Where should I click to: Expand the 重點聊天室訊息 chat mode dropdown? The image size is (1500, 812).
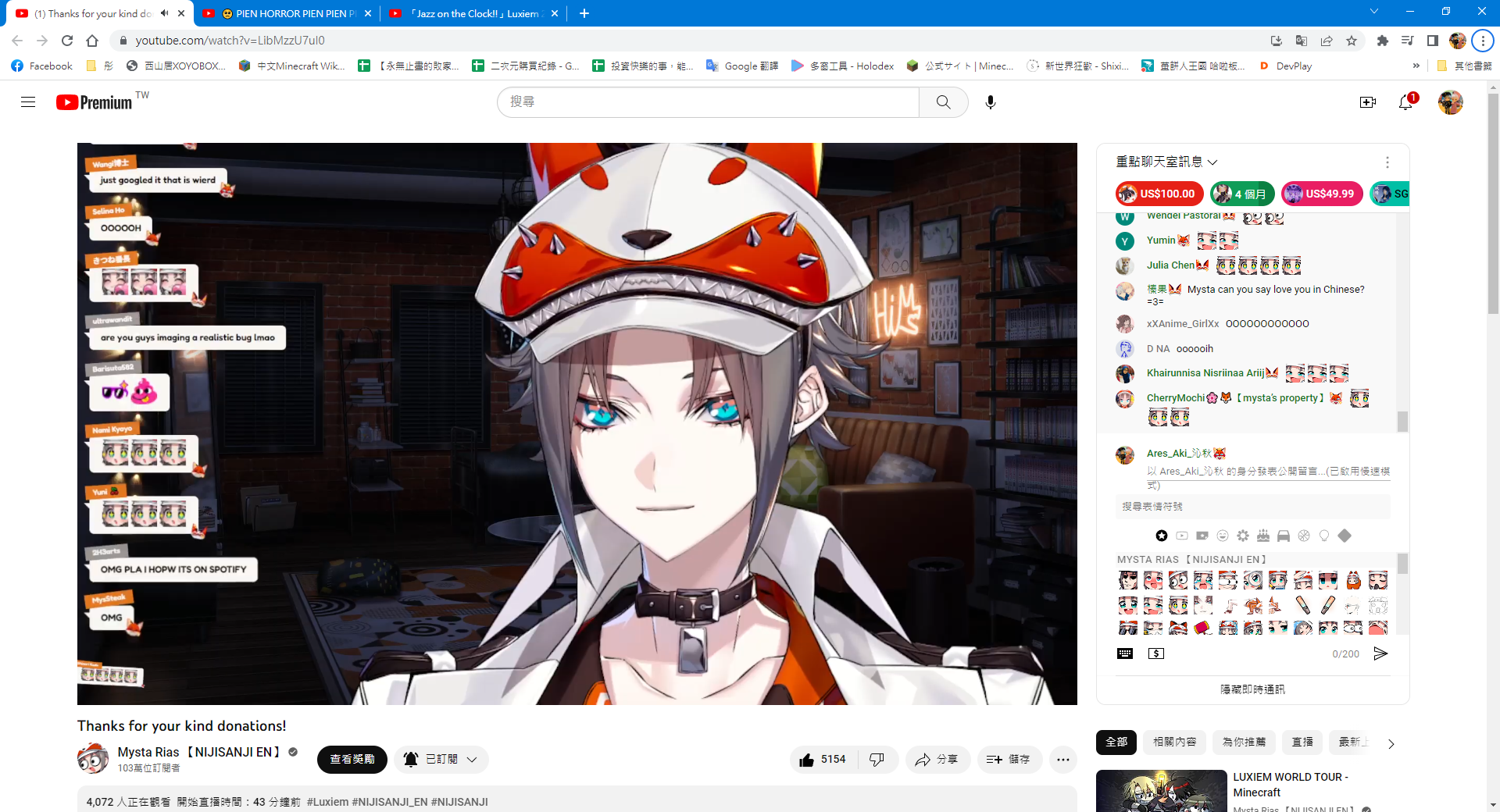pos(1166,162)
